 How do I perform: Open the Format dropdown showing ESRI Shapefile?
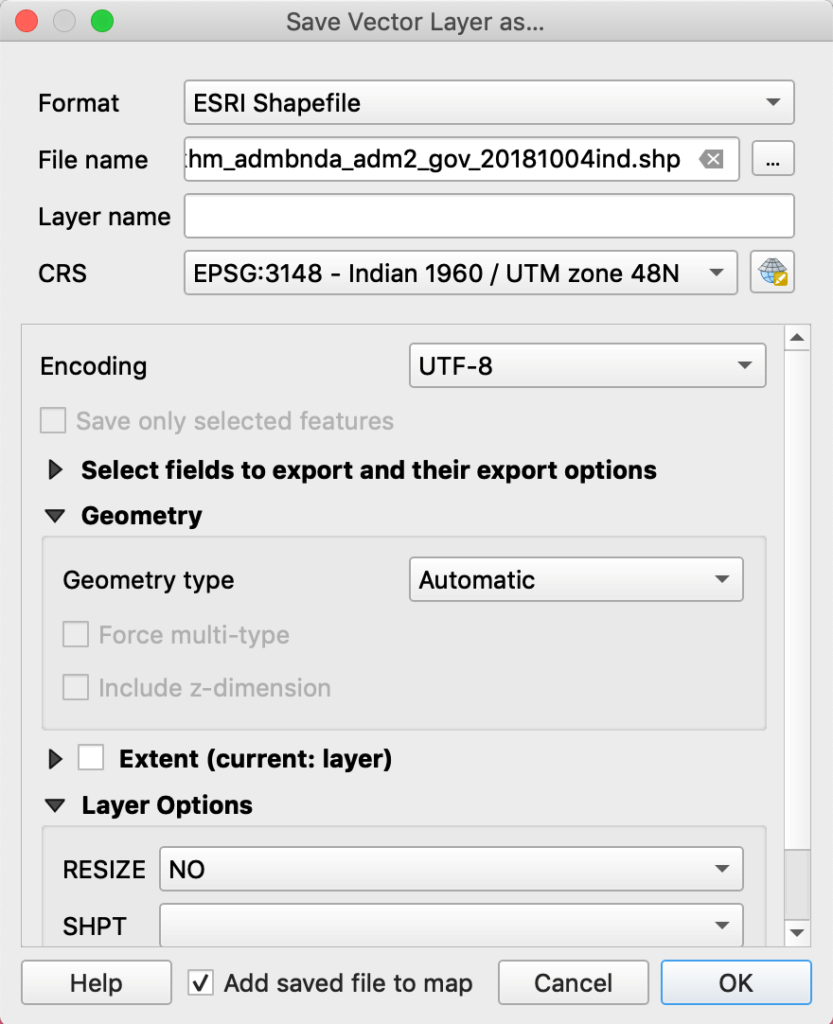point(489,103)
